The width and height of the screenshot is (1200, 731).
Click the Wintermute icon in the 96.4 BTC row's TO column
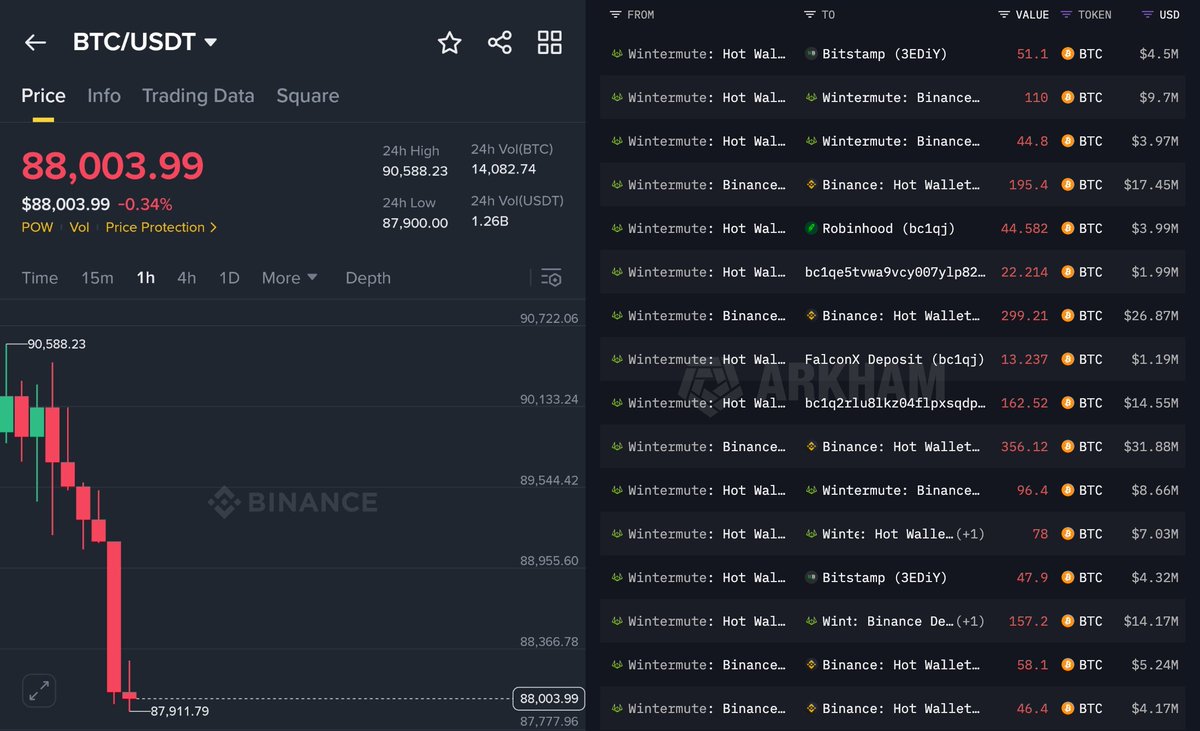click(811, 490)
